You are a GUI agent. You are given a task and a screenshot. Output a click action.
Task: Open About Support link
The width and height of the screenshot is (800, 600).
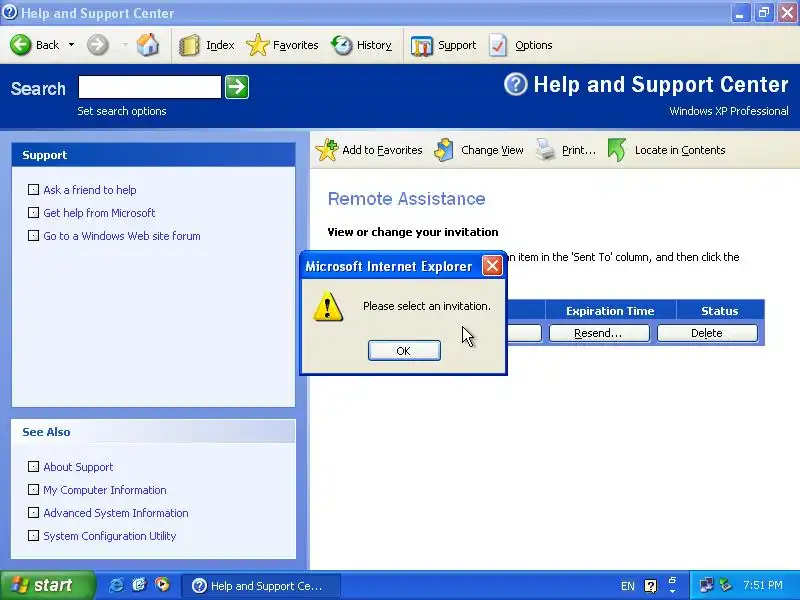click(x=78, y=467)
